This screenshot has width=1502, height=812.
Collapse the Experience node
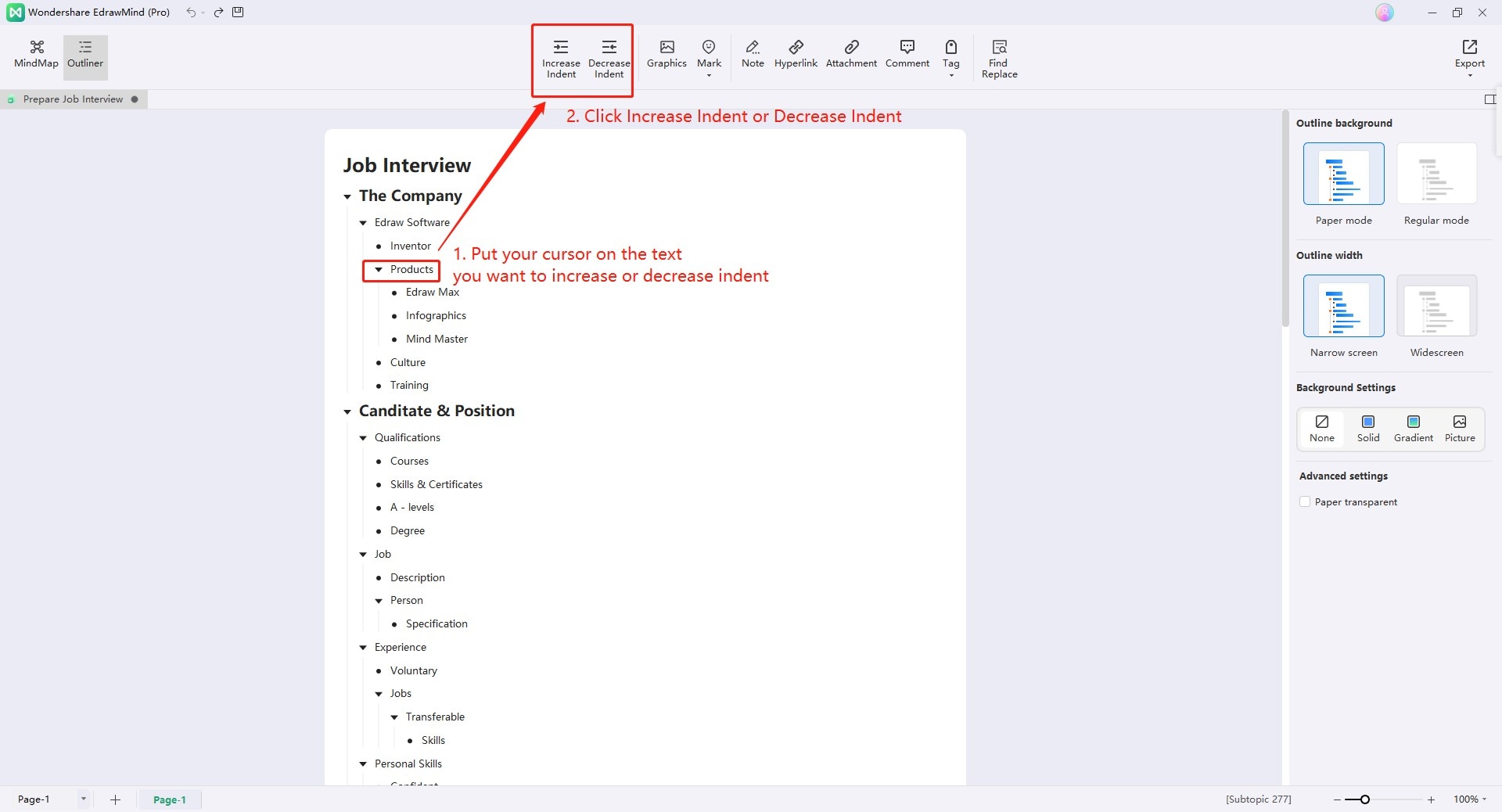363,648
